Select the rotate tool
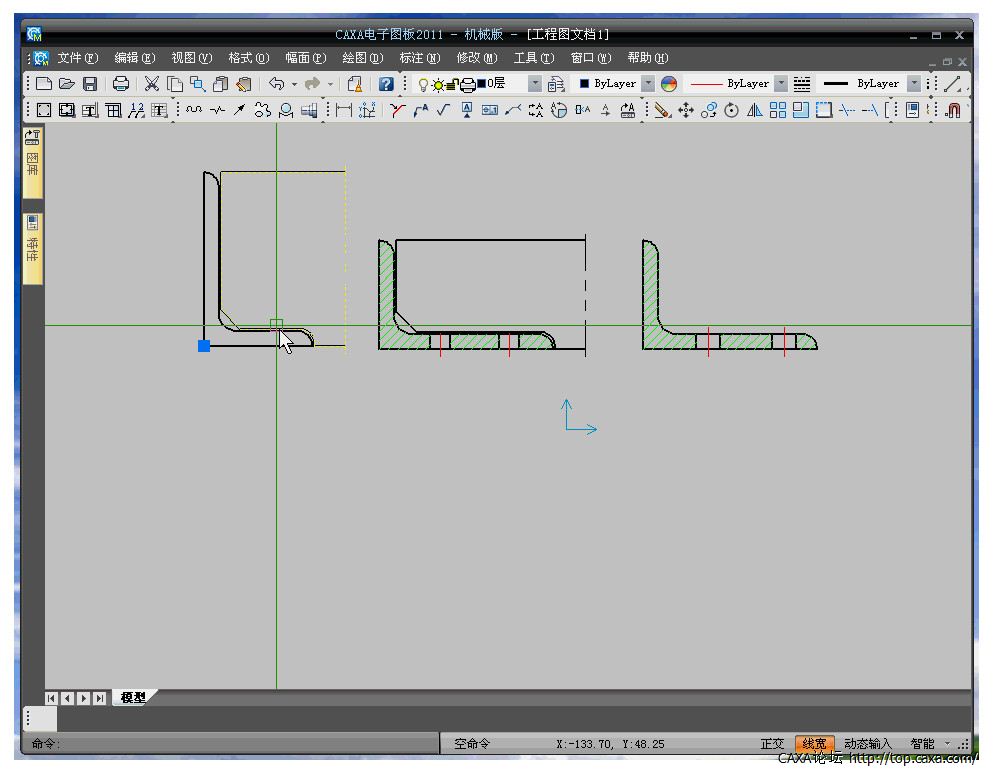Viewport: 993px width, 775px height. [731, 110]
